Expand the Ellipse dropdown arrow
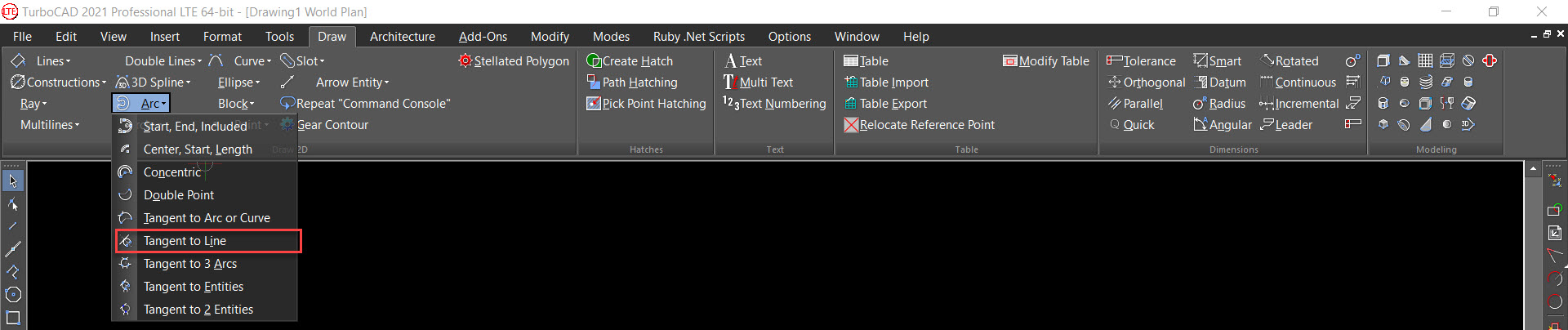This screenshot has height=330, width=1568. 257,82
